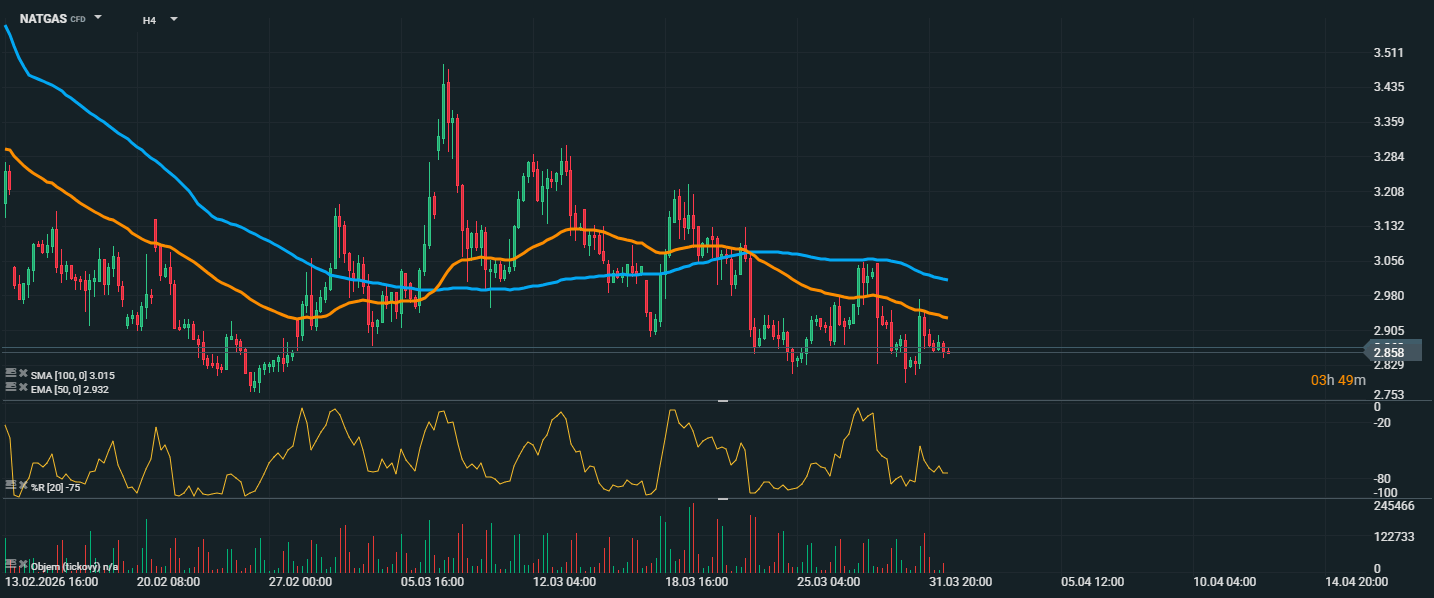Open the NATGAS symbol dropdown arrow
This screenshot has height=598, width=1434.
(98, 18)
